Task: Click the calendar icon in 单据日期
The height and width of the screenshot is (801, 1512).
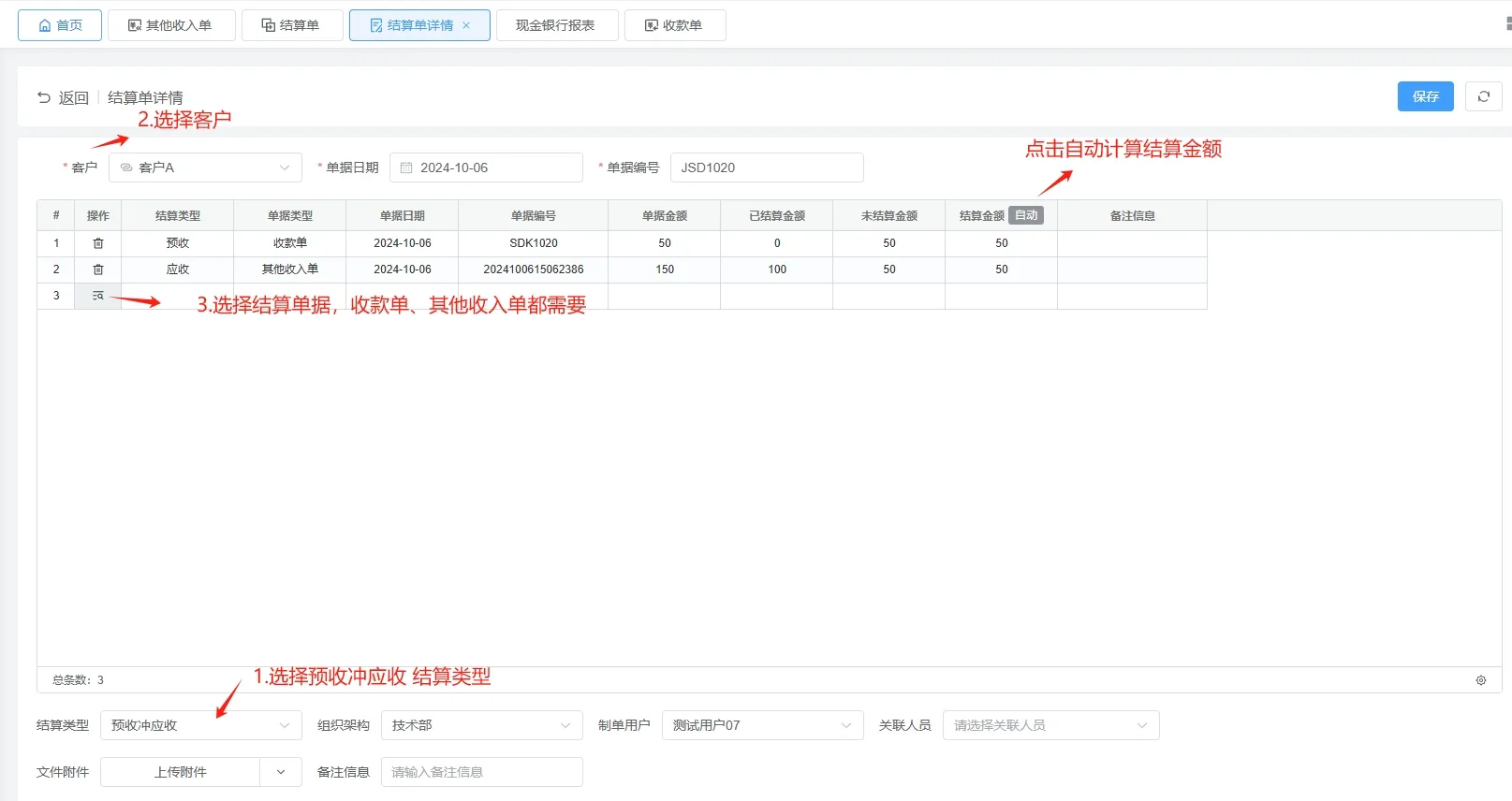Action: [406, 167]
